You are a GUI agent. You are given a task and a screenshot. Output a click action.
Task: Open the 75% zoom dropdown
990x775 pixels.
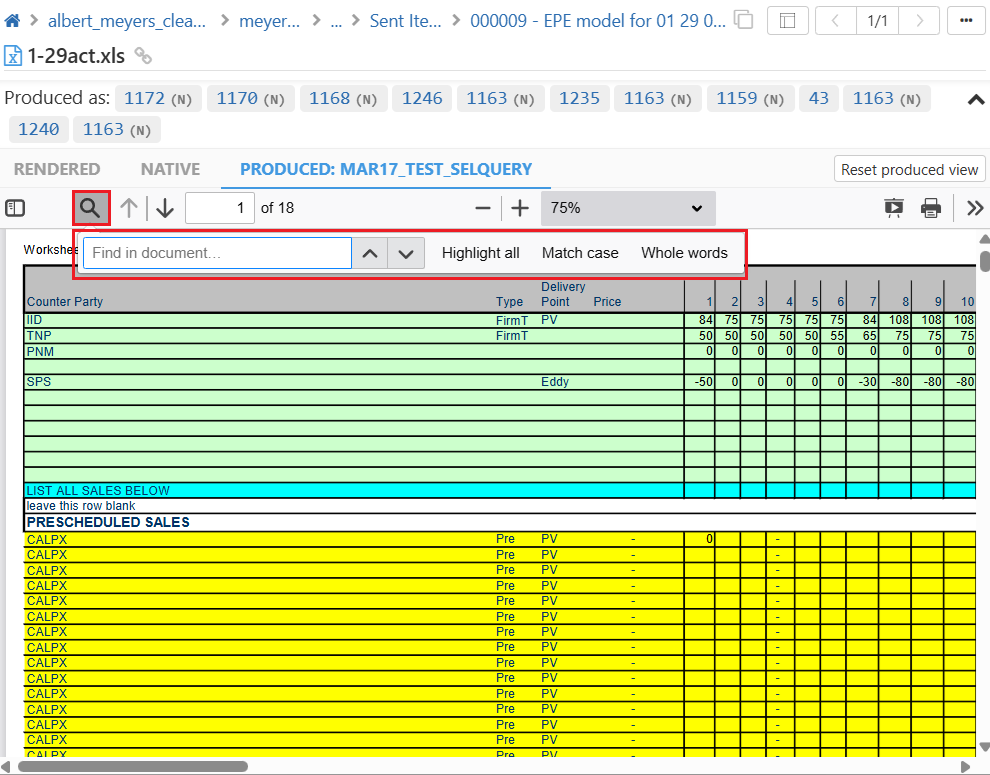point(628,208)
